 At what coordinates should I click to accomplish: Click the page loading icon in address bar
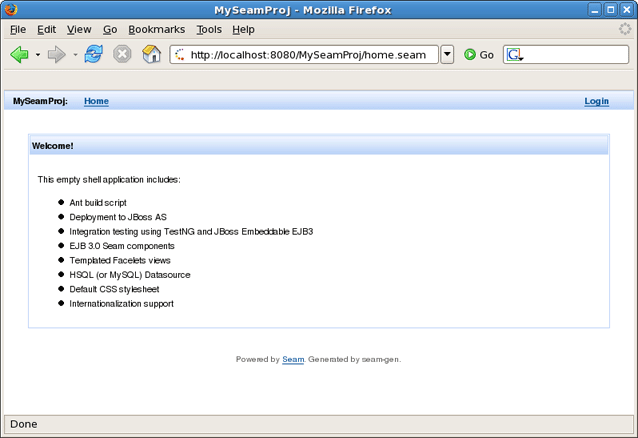pos(180,55)
